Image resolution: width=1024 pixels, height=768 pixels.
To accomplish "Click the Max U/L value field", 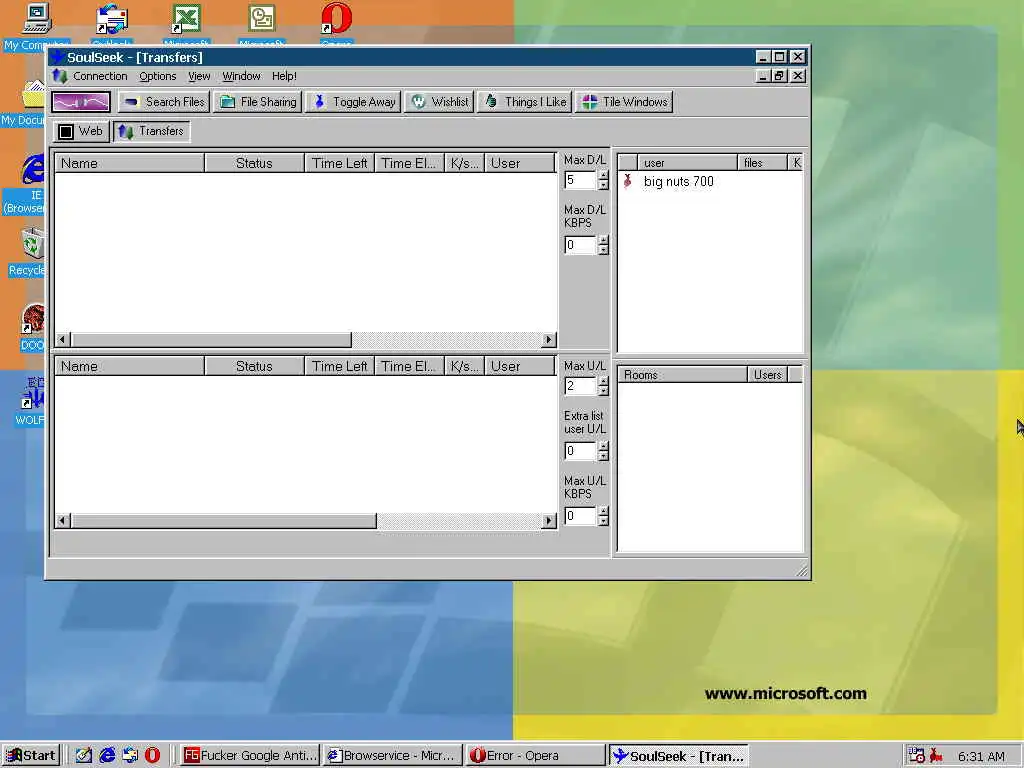I will [x=580, y=386].
